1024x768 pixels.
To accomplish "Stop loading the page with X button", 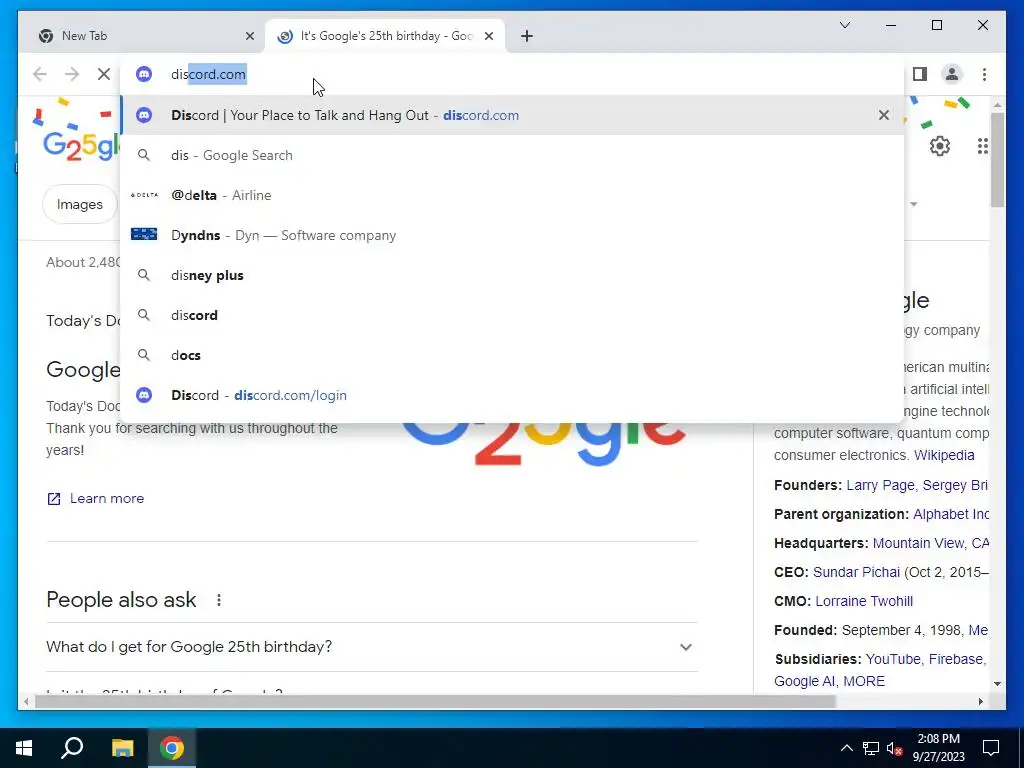I will (104, 74).
